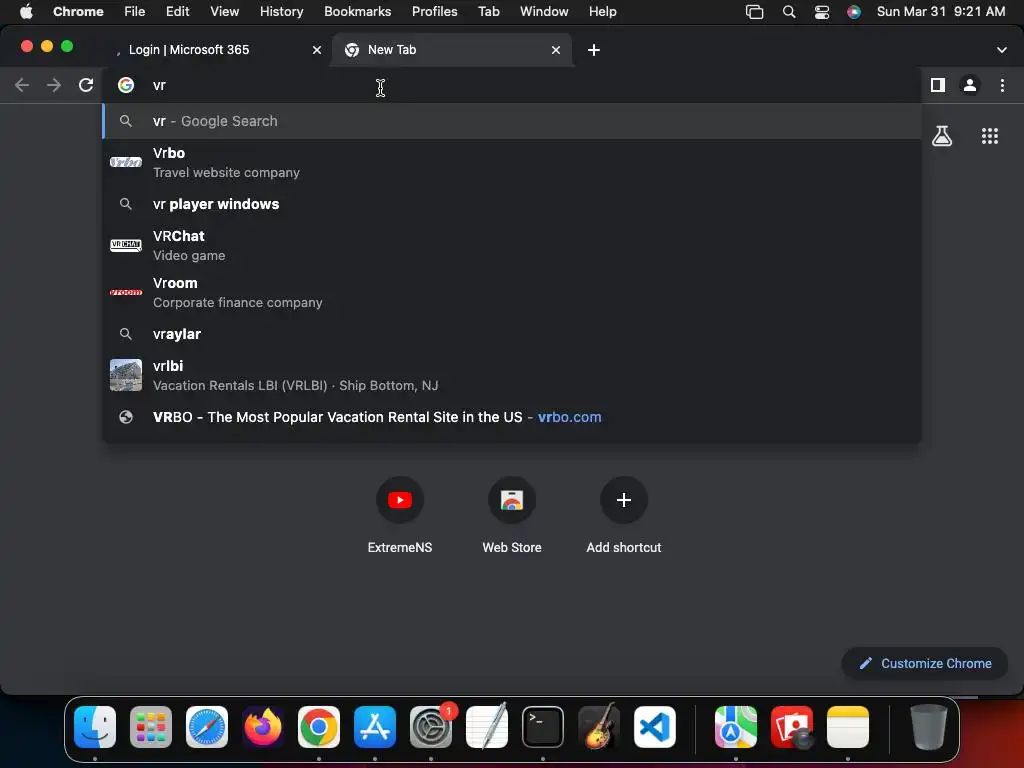Open the Edit menu
The width and height of the screenshot is (1024, 768).
point(177,11)
